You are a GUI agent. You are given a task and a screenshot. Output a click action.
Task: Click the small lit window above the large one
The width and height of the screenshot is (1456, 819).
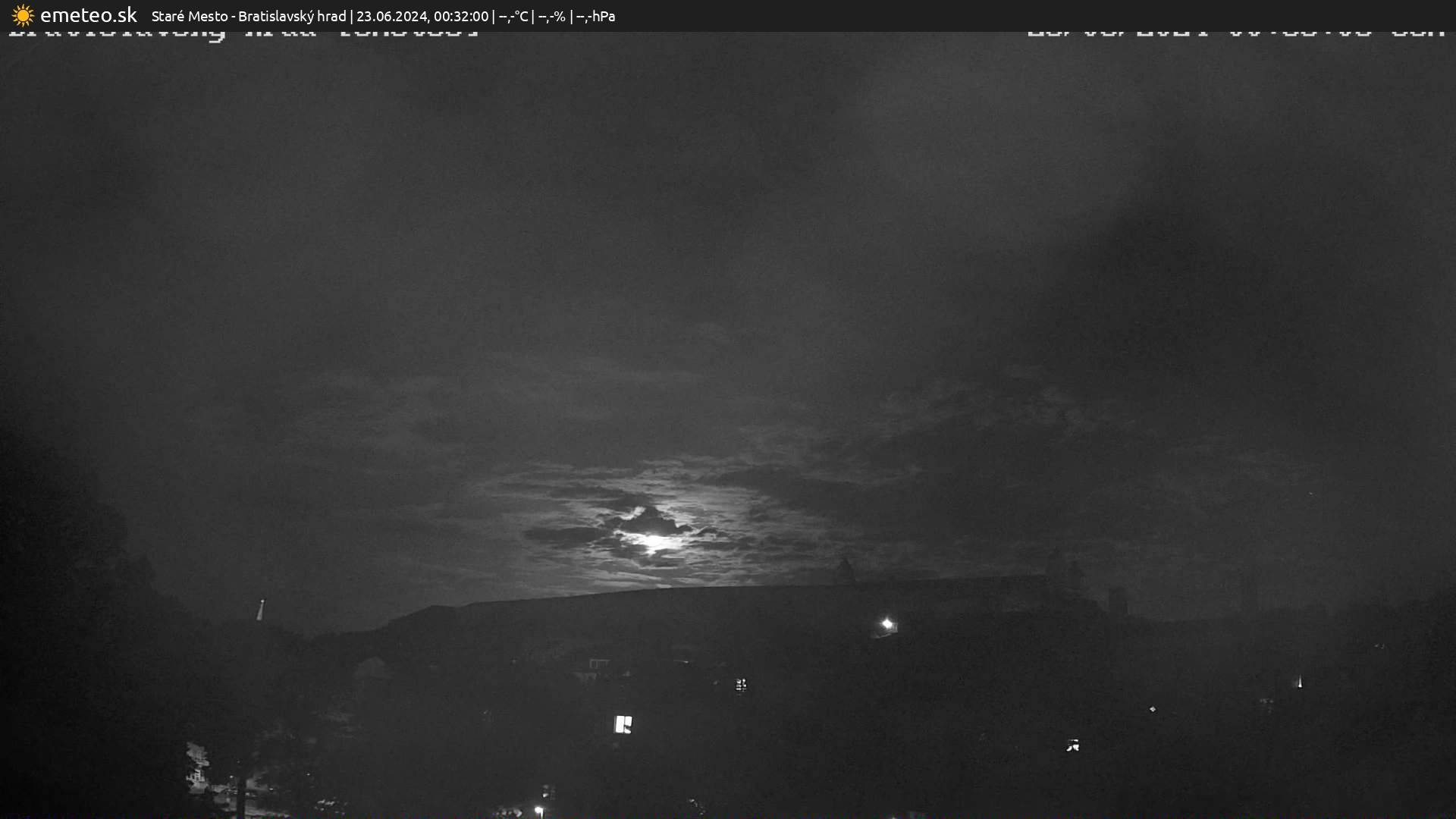click(x=741, y=685)
